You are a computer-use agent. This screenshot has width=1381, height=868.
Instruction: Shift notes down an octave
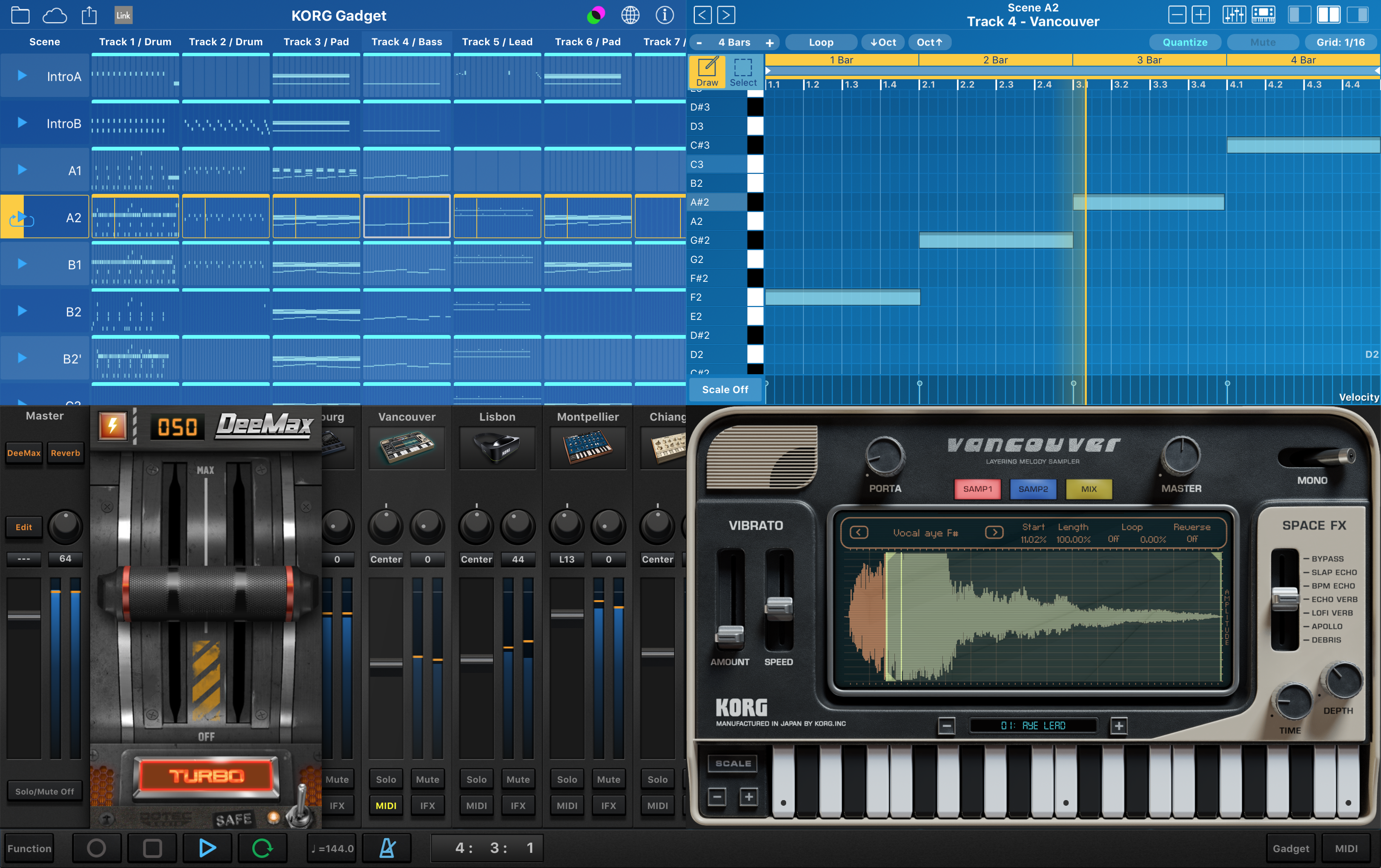[883, 43]
